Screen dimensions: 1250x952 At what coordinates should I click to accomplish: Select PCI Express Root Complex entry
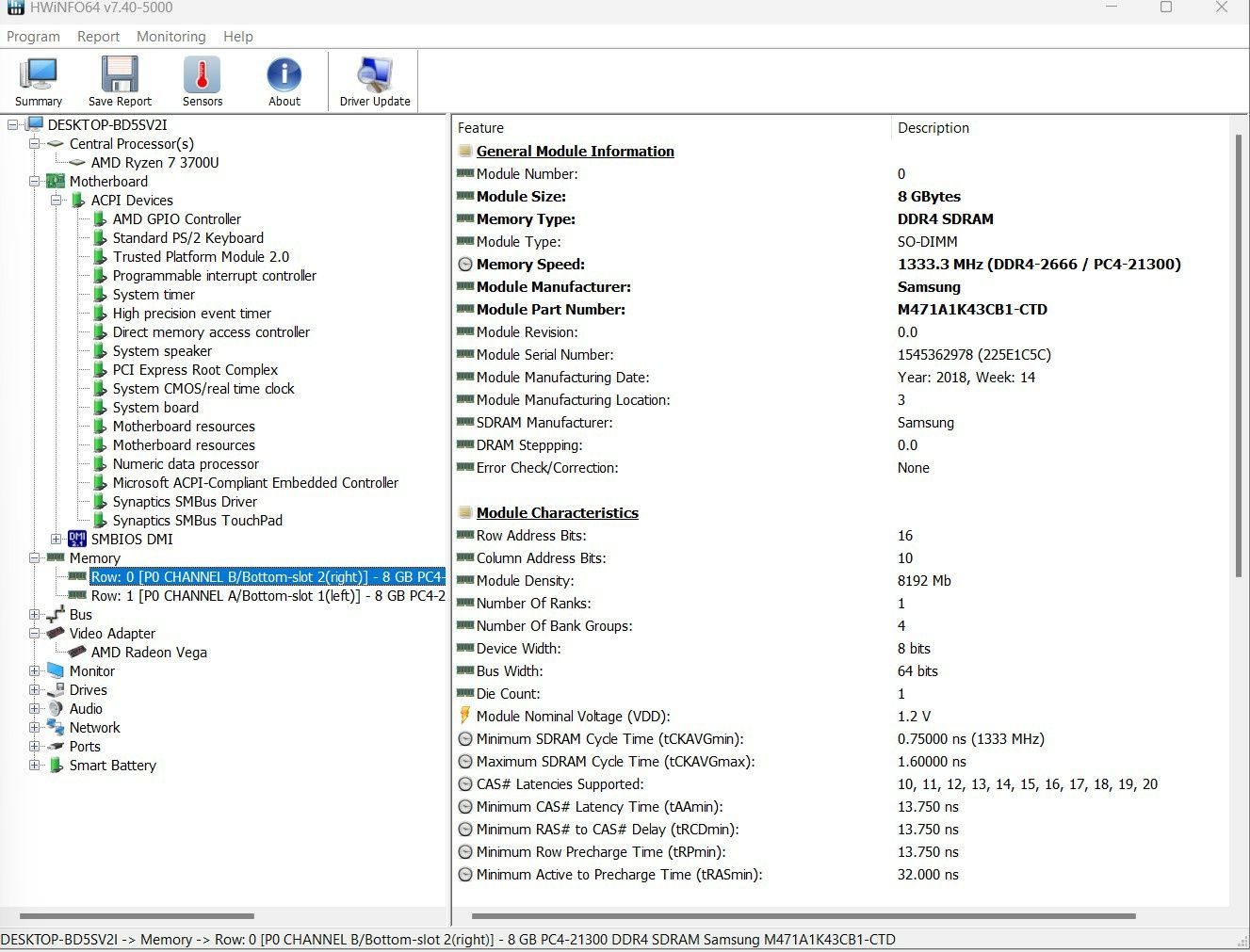click(195, 369)
